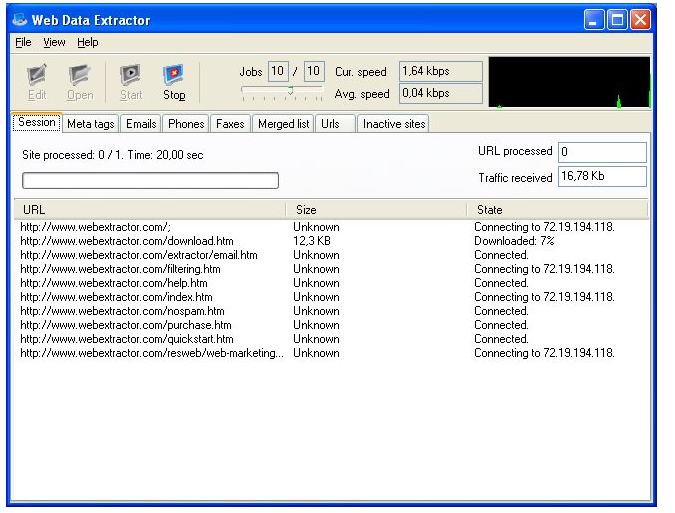Switch to the Urls tab
This screenshot has height=513, width=675.
click(335, 124)
